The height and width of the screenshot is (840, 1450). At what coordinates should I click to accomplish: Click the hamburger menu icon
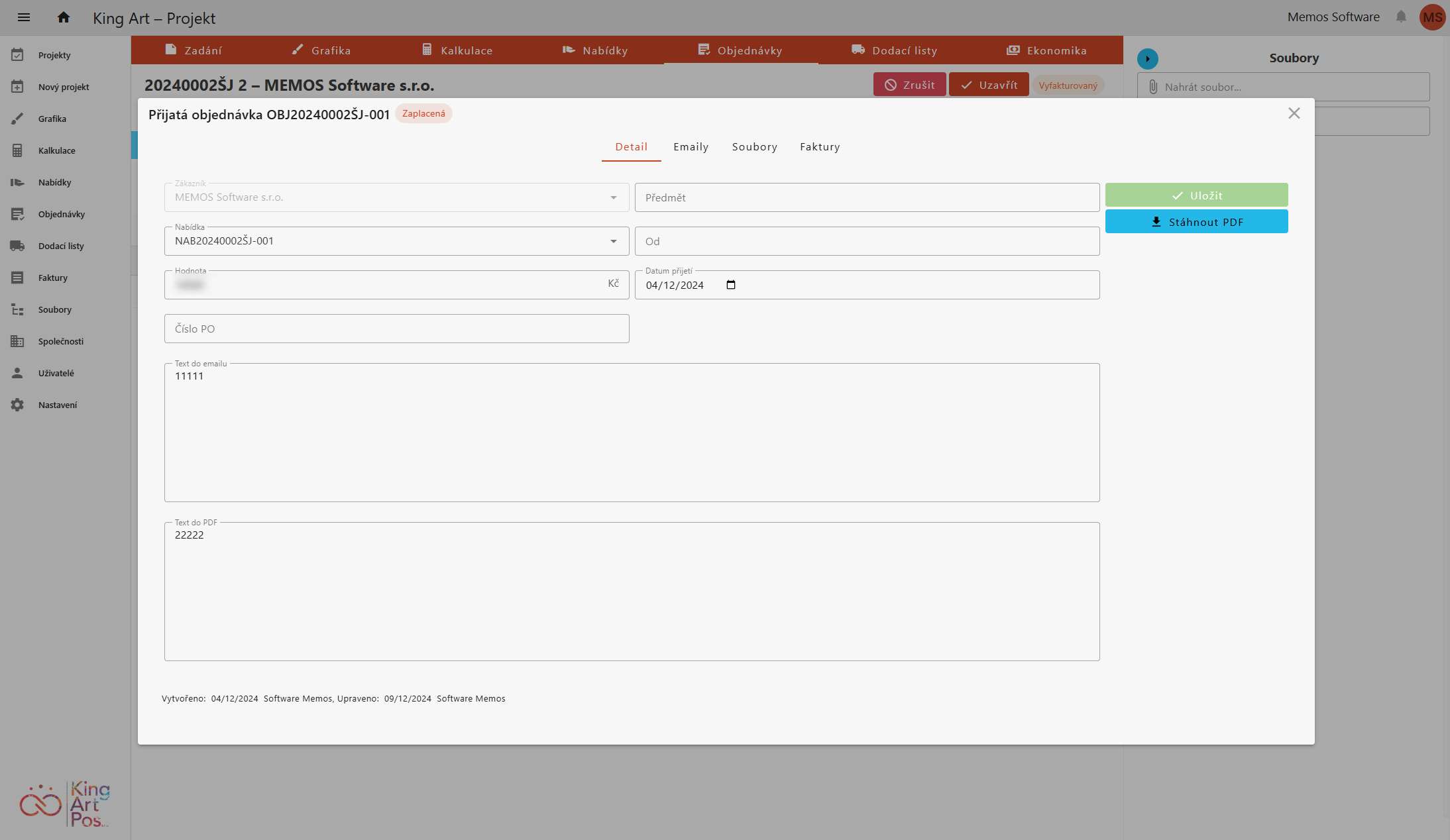click(24, 17)
